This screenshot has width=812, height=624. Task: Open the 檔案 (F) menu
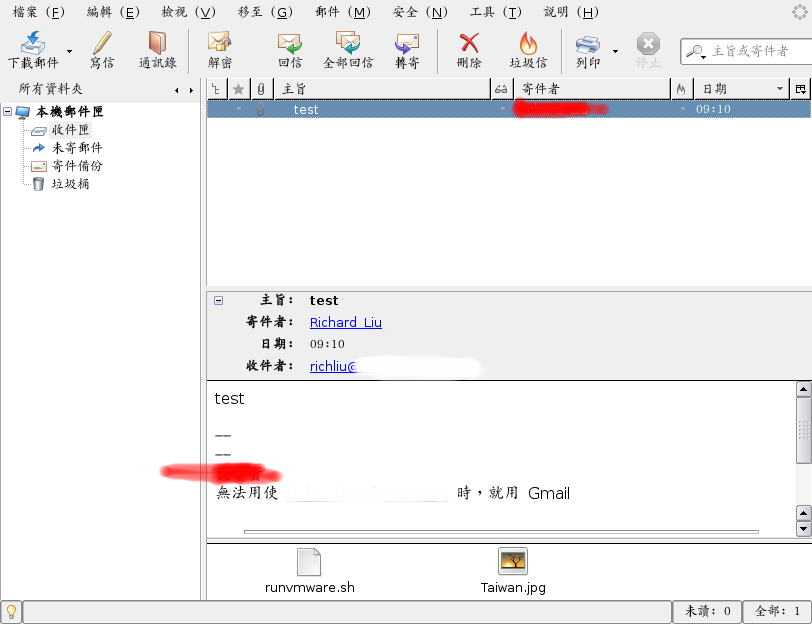point(39,12)
